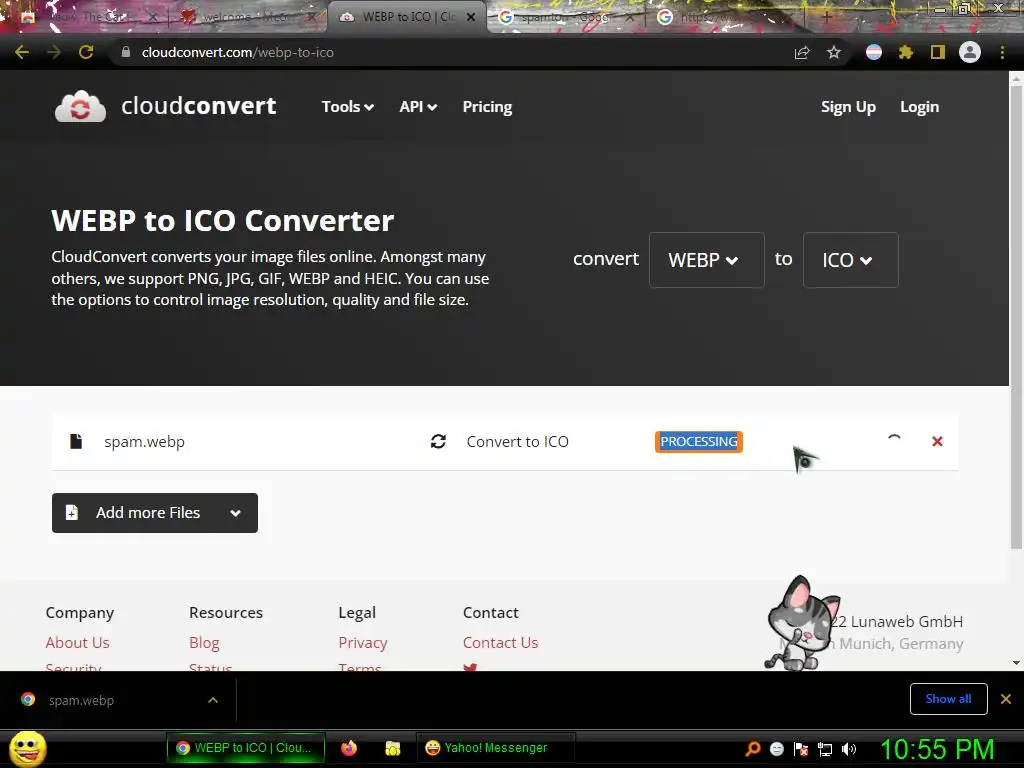Viewport: 1024px width, 768px height.
Task: Click the Convert to ICO text
Action: click(x=517, y=441)
